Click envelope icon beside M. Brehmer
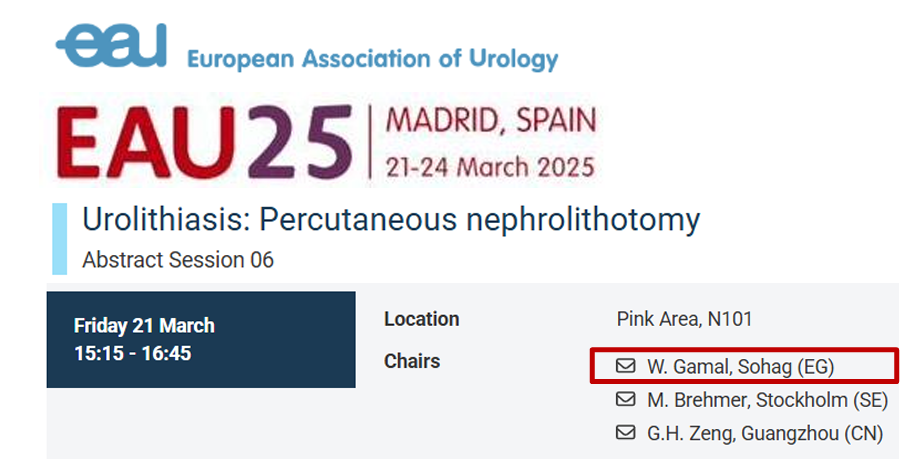The height and width of the screenshot is (459, 911). point(625,400)
